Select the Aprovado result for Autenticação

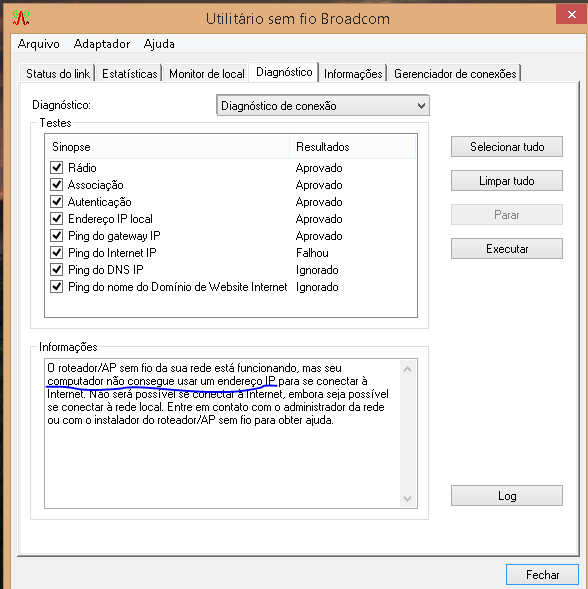click(319, 202)
